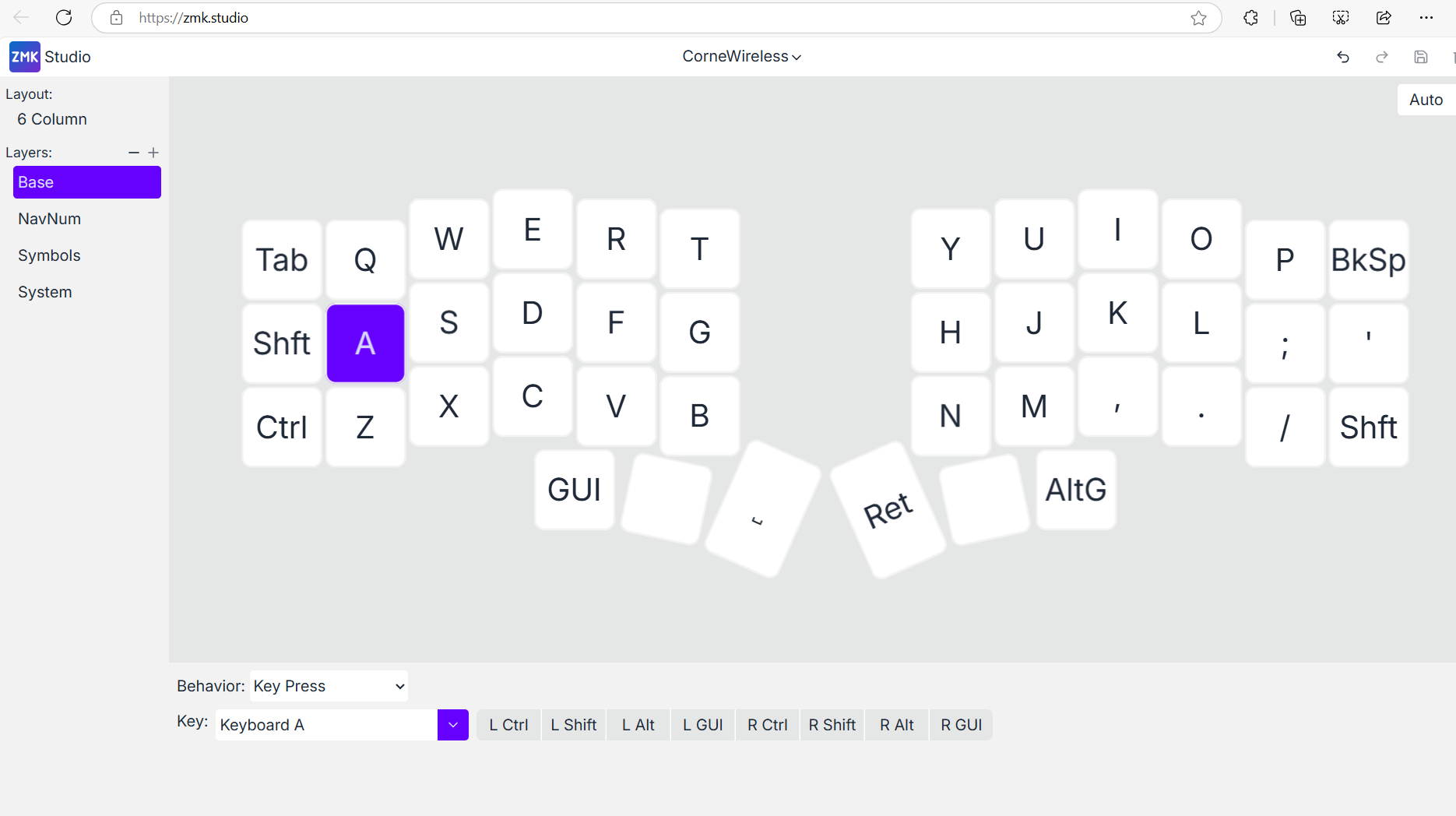Toggle the L Shift modifier
The width and height of the screenshot is (1456, 816).
coord(573,725)
